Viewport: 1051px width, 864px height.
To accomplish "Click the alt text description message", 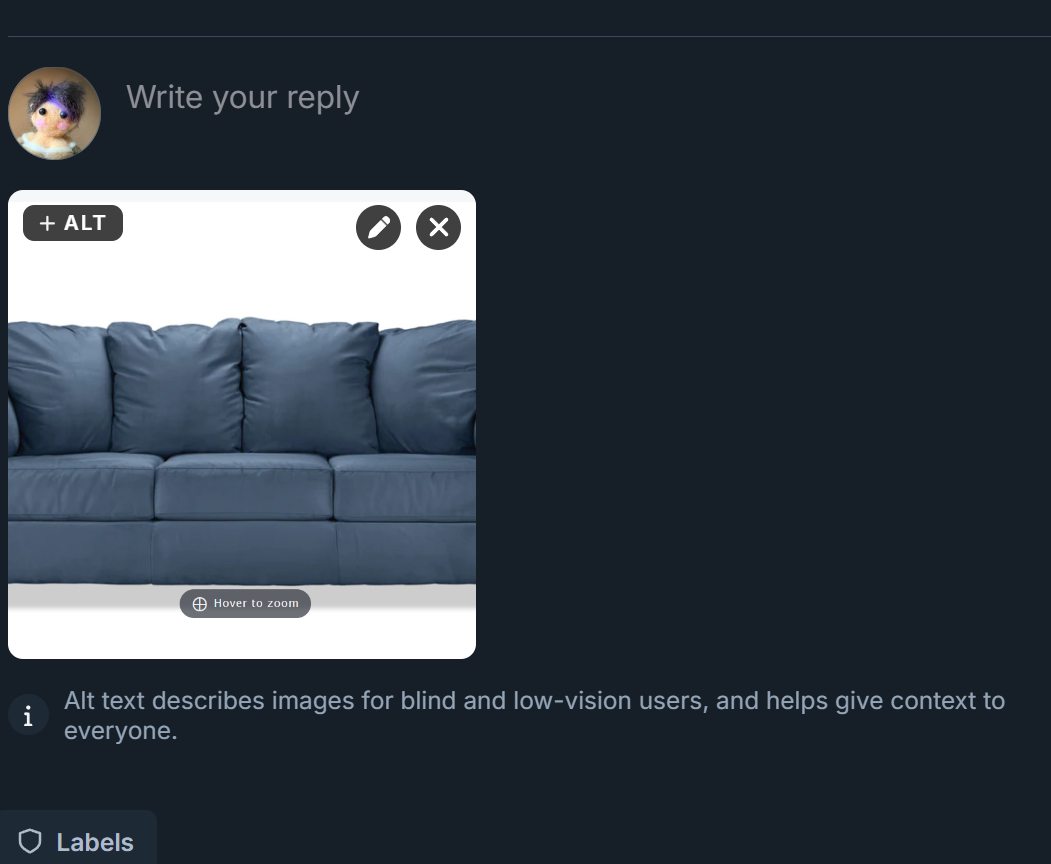I will point(534,715).
